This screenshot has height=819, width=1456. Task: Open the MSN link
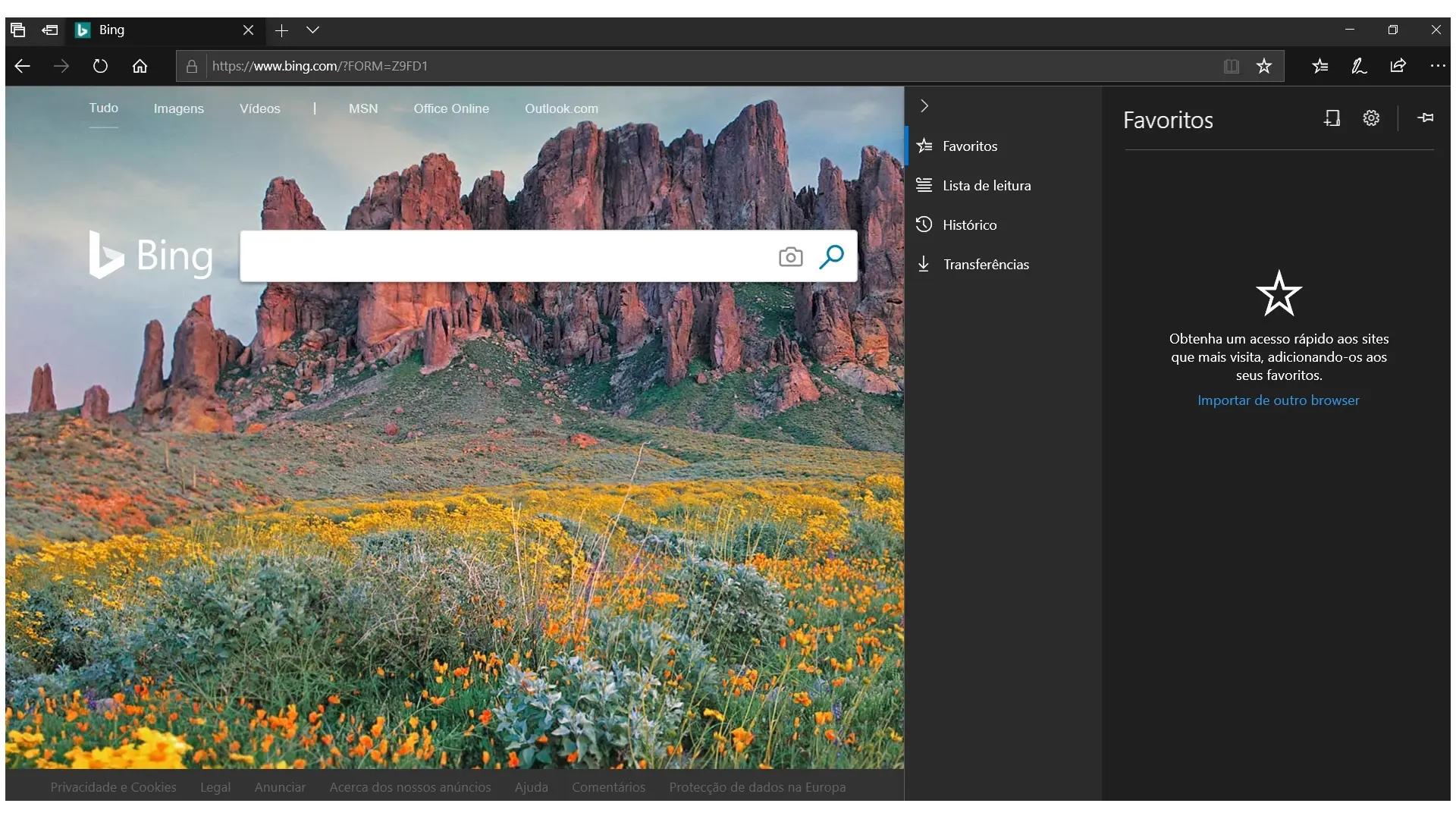click(x=363, y=108)
